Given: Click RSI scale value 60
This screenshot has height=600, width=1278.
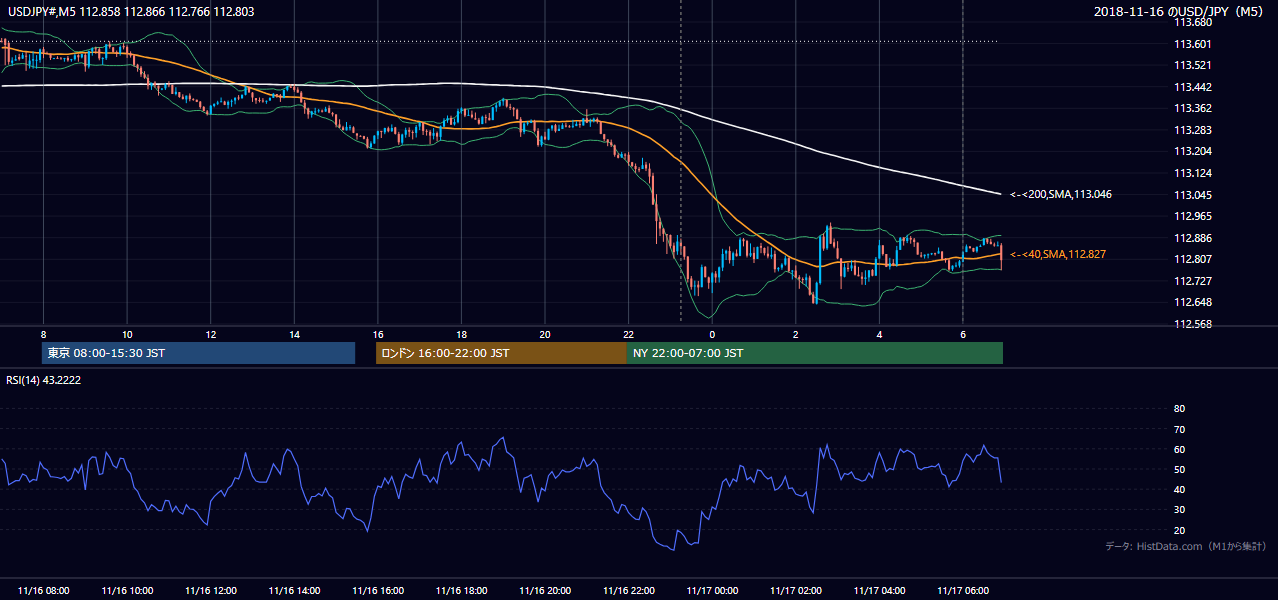Looking at the screenshot, I should [x=1179, y=449].
